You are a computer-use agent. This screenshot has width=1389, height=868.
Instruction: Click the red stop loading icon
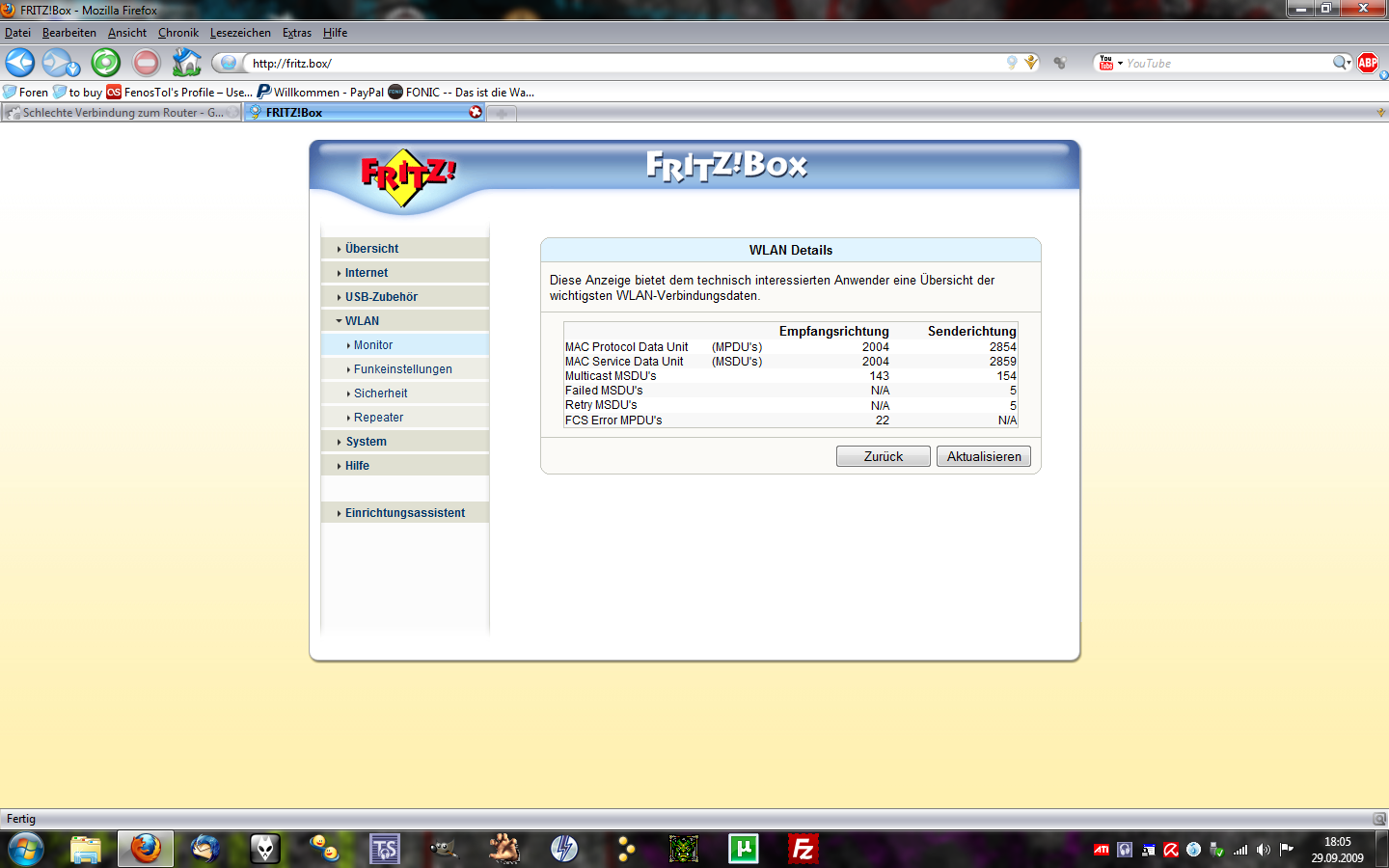(147, 63)
